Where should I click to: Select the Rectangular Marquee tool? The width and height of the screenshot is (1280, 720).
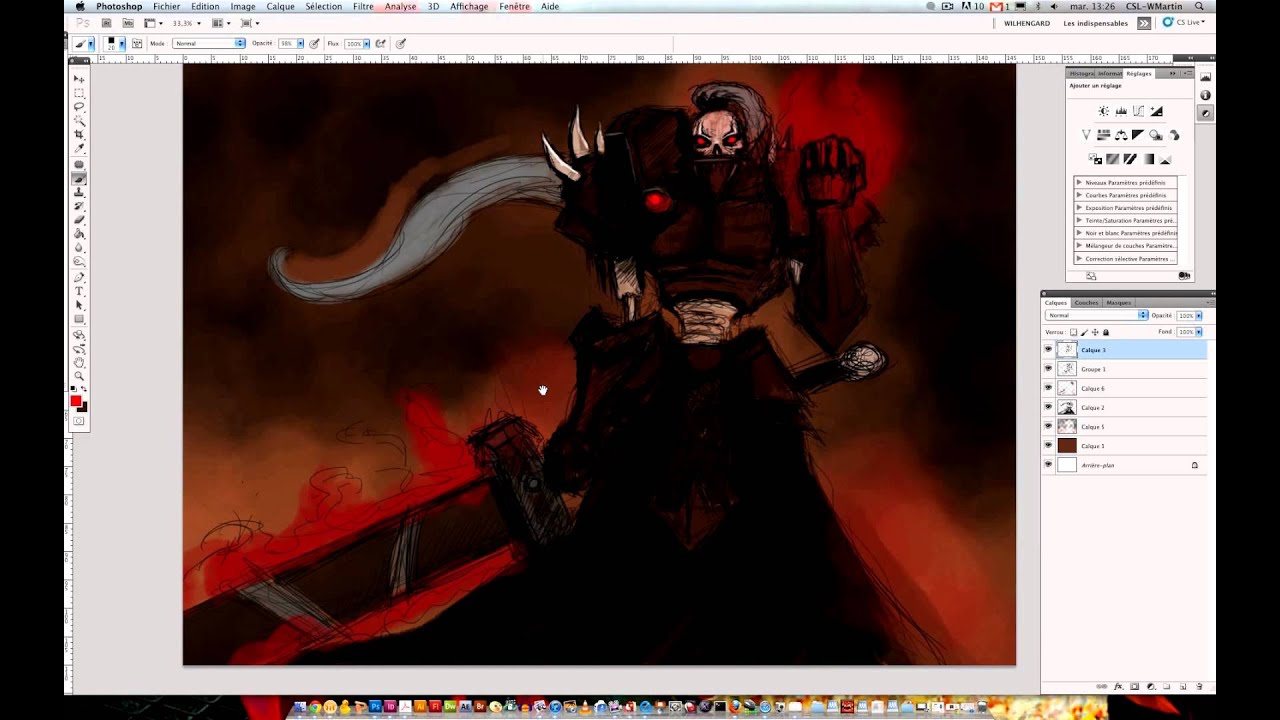[79, 93]
